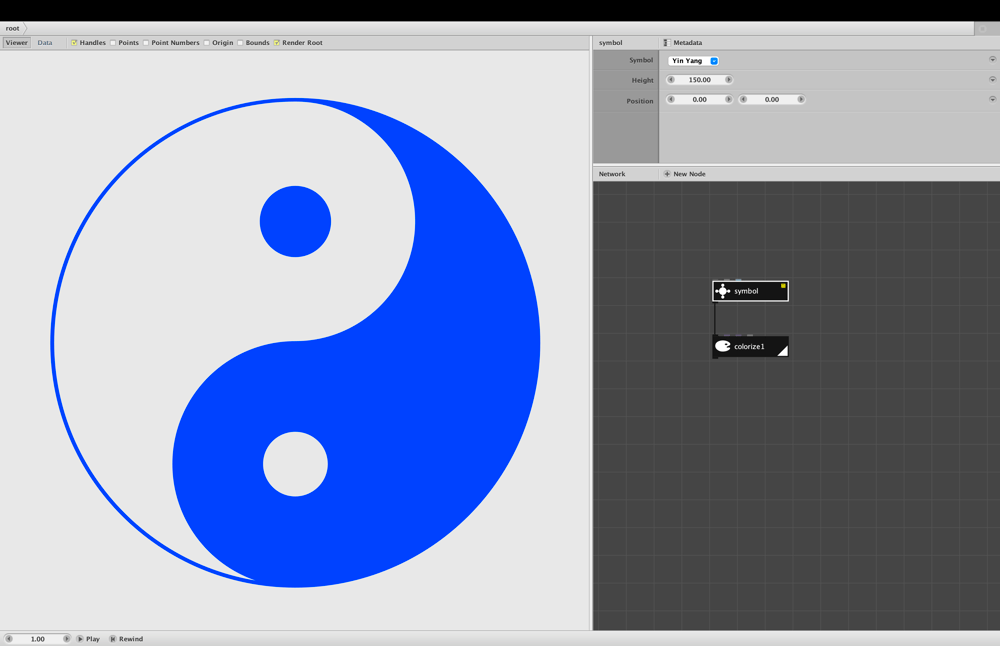Click the Height value 150.00 field
The width and height of the screenshot is (1000, 646).
[700, 80]
